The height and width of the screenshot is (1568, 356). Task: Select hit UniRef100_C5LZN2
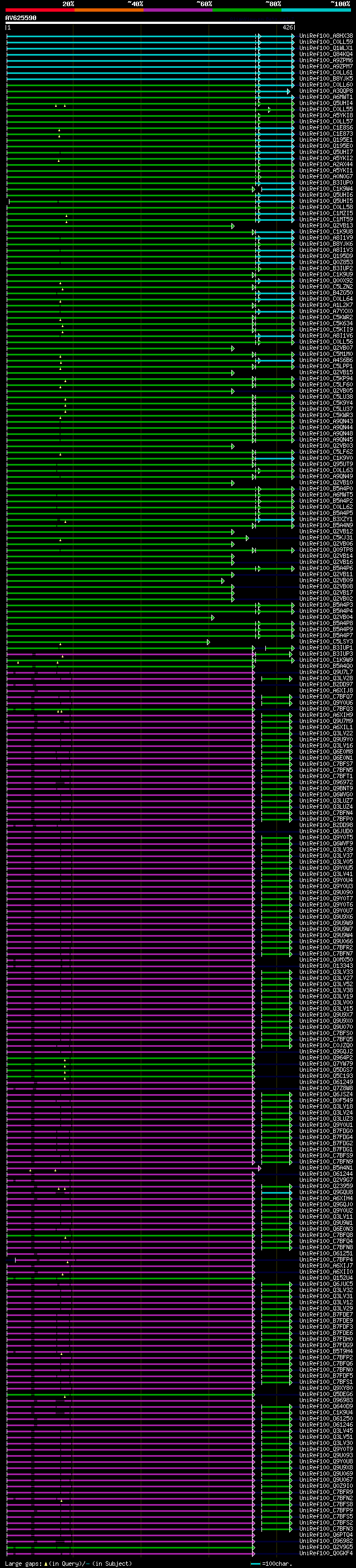tap(326, 286)
